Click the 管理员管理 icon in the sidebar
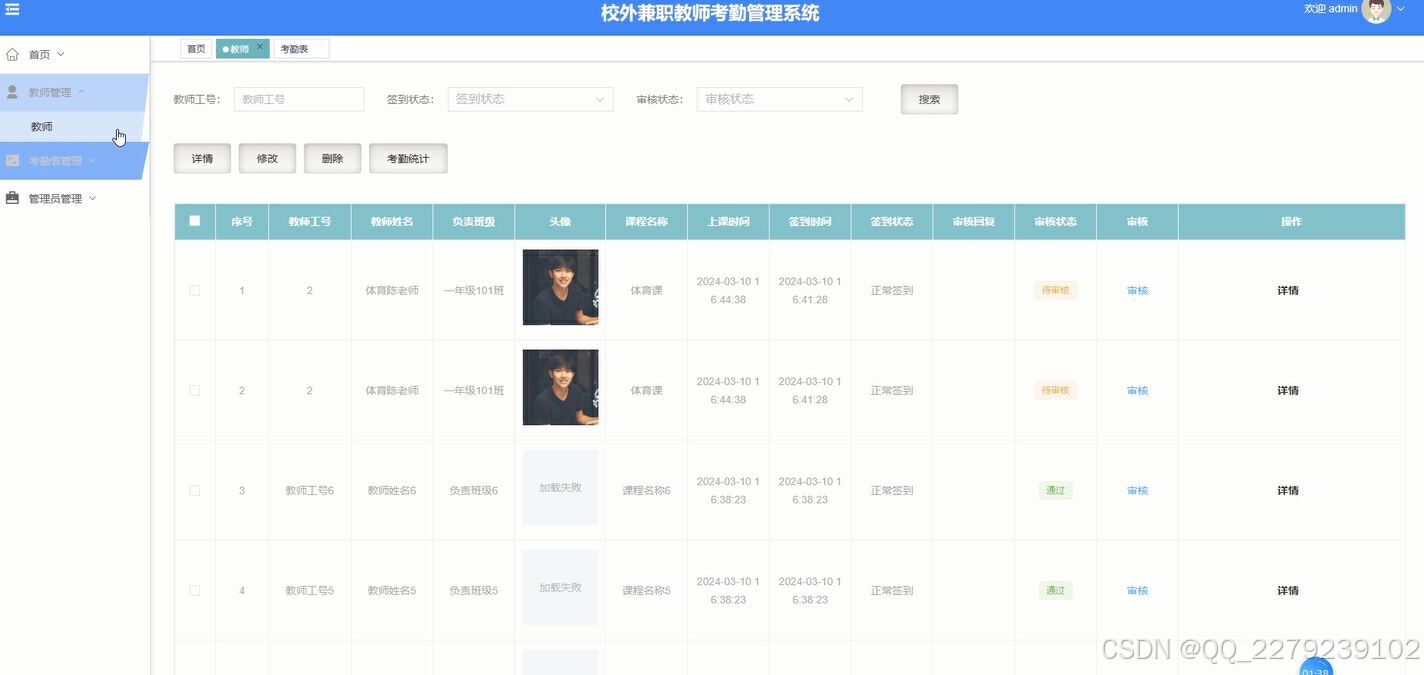 (x=12, y=197)
